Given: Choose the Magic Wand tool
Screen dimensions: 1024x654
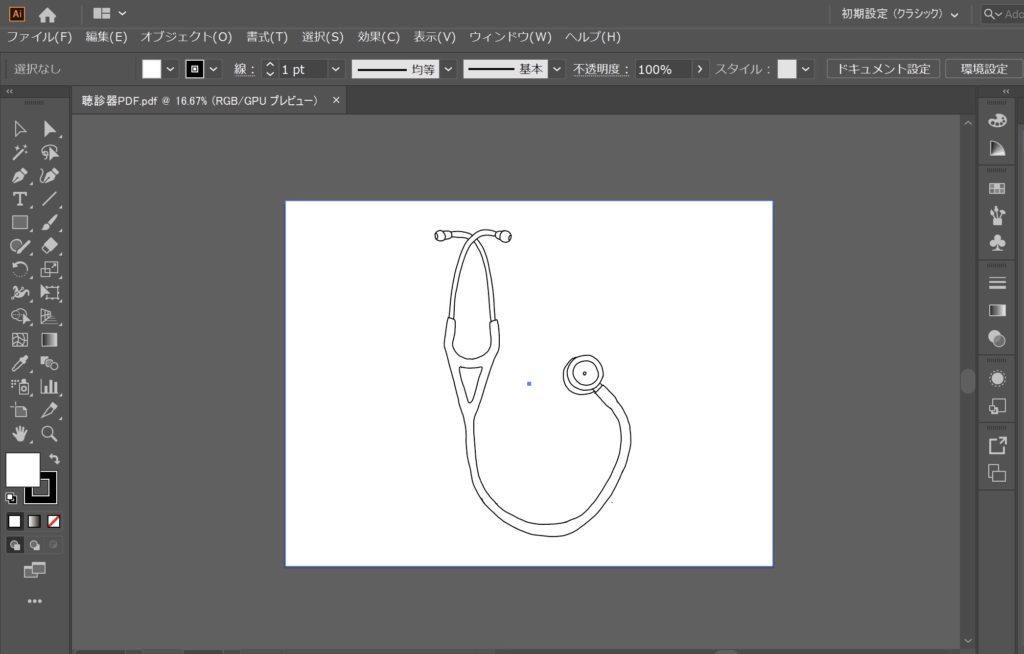Looking at the screenshot, I should tap(20, 152).
